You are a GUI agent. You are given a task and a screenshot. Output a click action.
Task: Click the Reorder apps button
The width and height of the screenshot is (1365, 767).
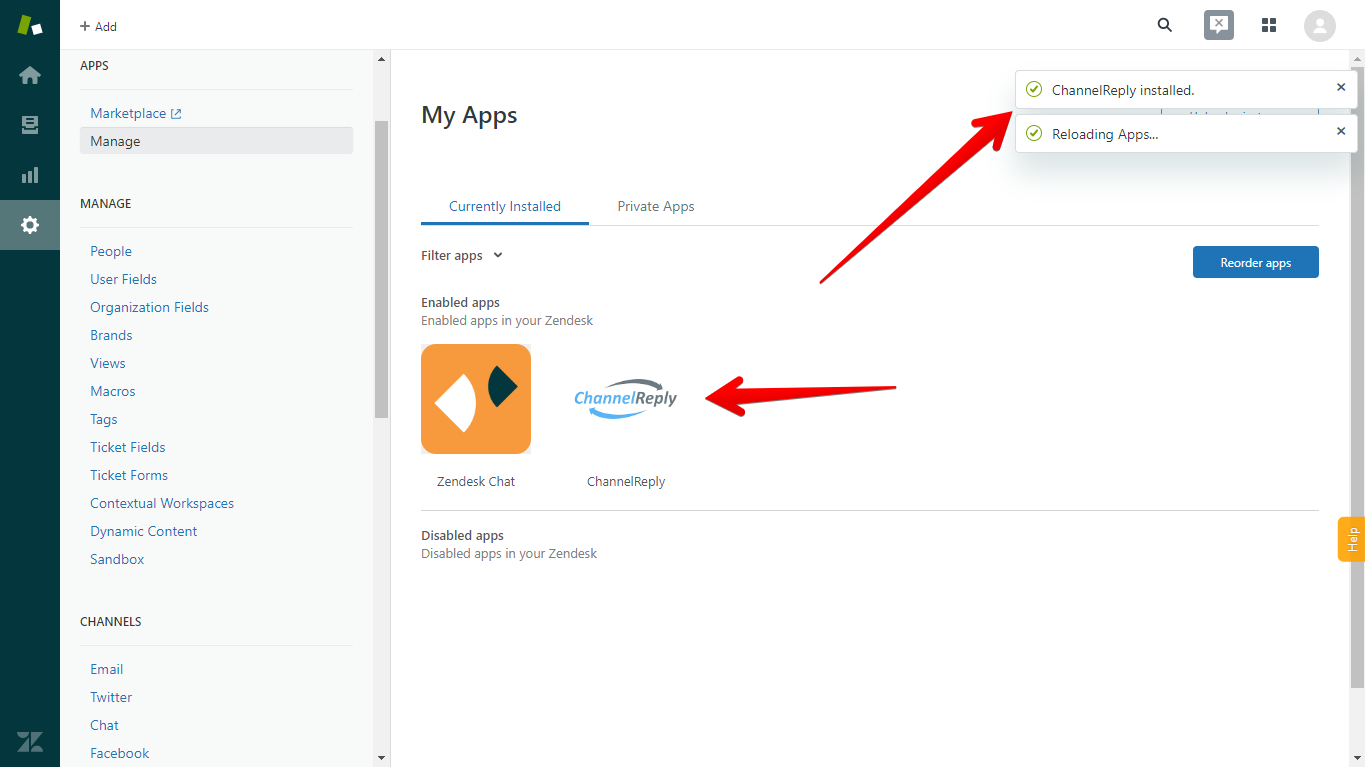(1256, 262)
